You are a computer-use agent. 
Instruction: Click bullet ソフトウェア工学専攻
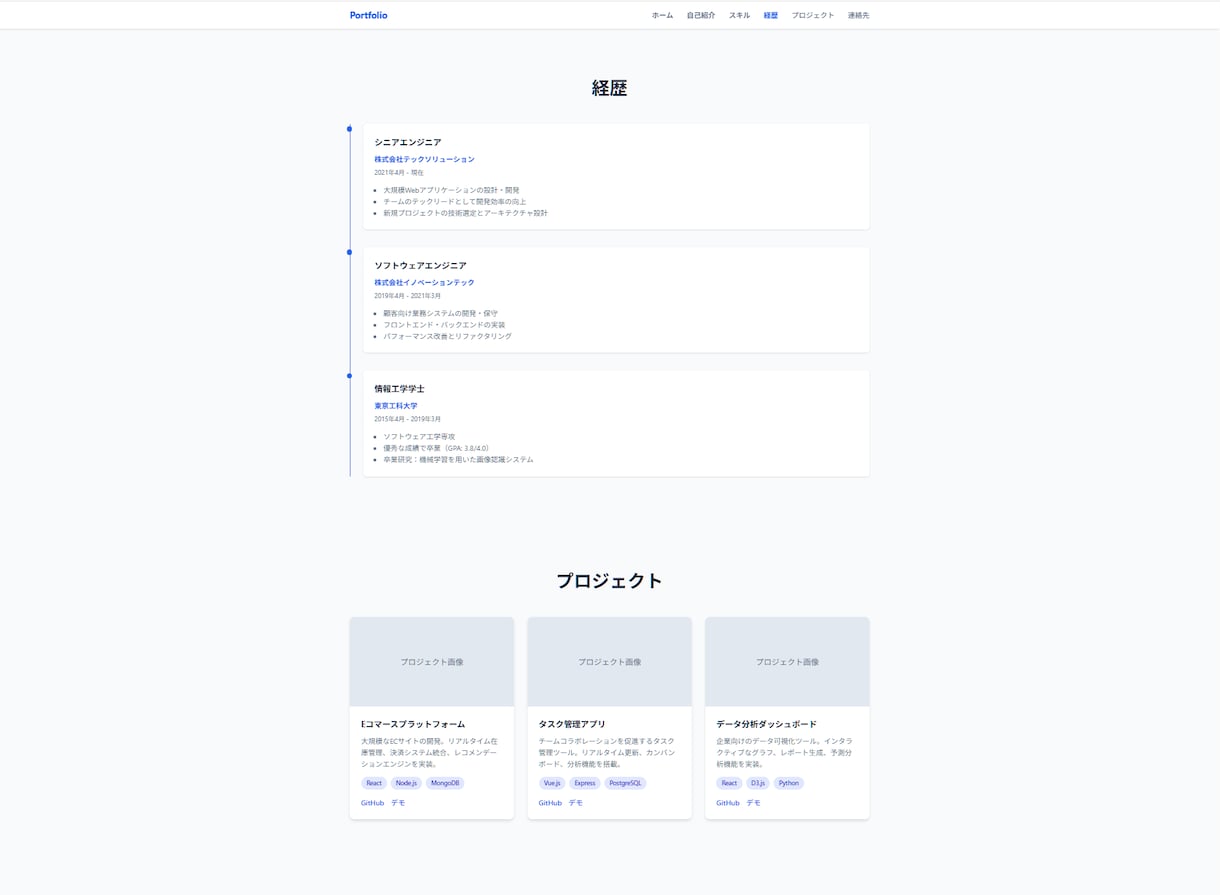pos(419,437)
